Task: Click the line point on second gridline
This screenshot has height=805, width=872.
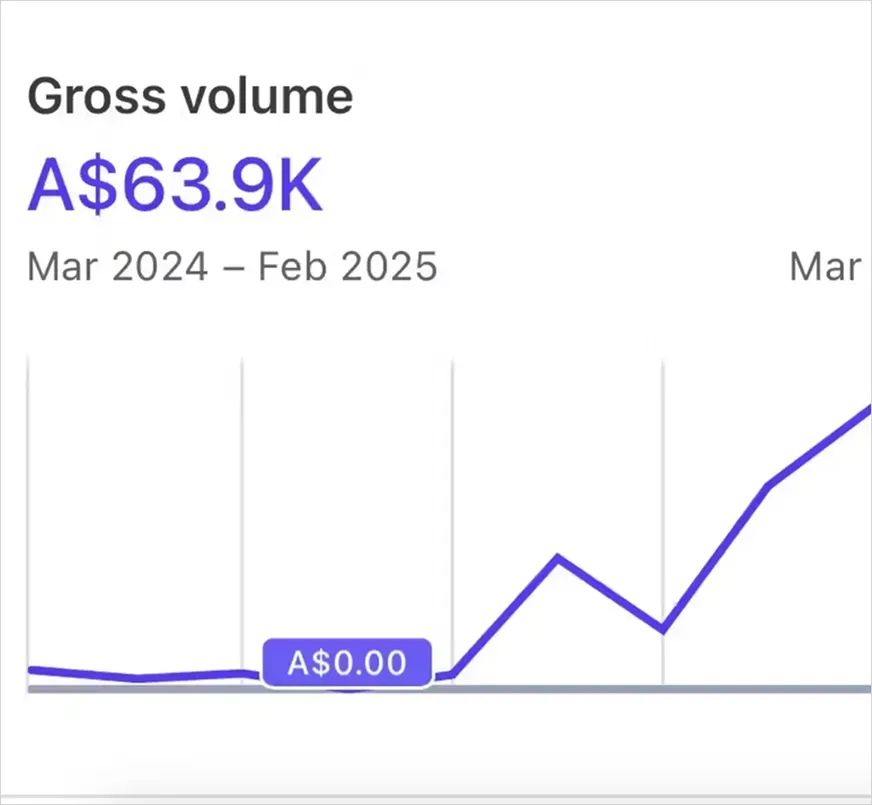Action: (242, 673)
